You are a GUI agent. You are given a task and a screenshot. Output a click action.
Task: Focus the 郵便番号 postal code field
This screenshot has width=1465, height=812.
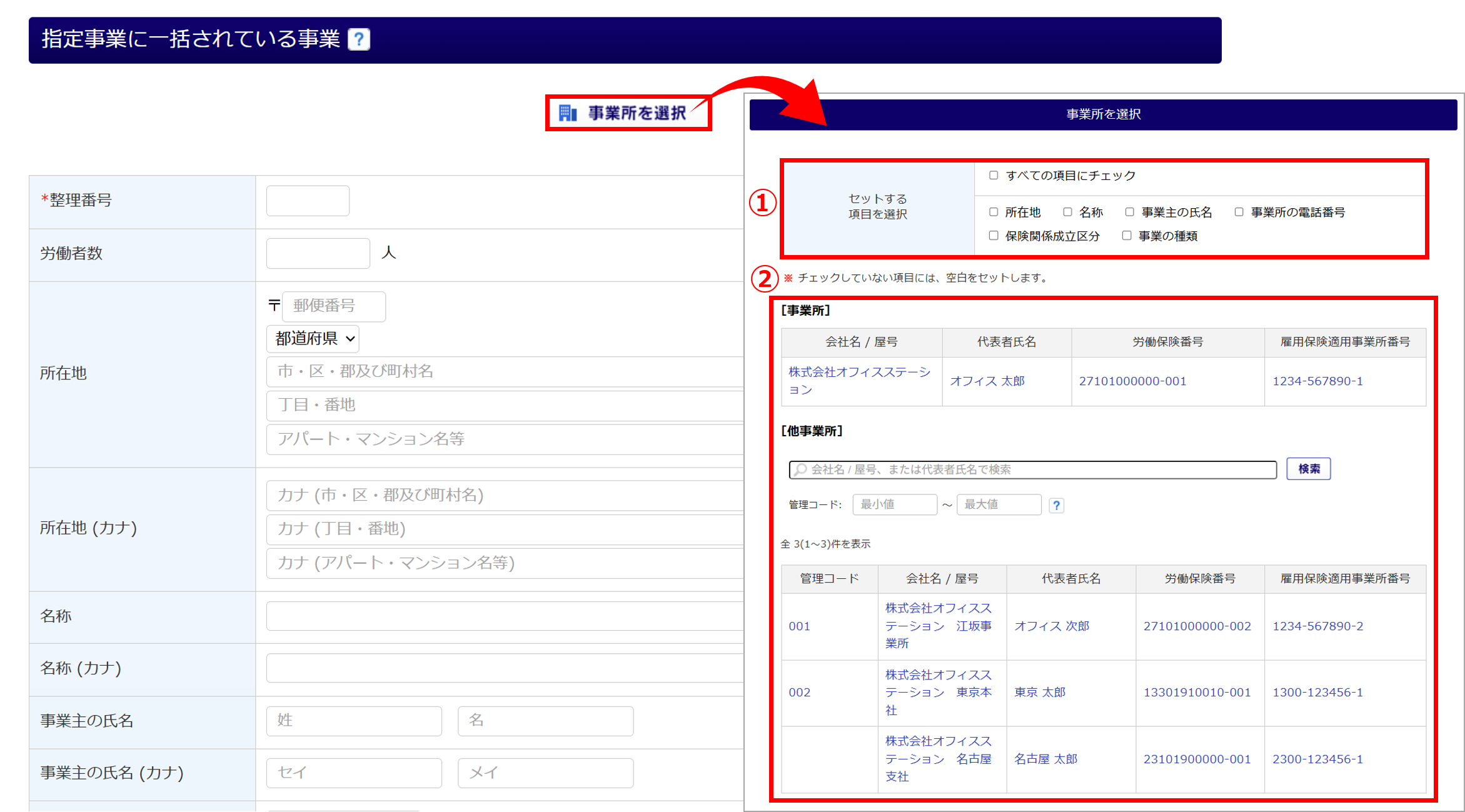coord(333,306)
